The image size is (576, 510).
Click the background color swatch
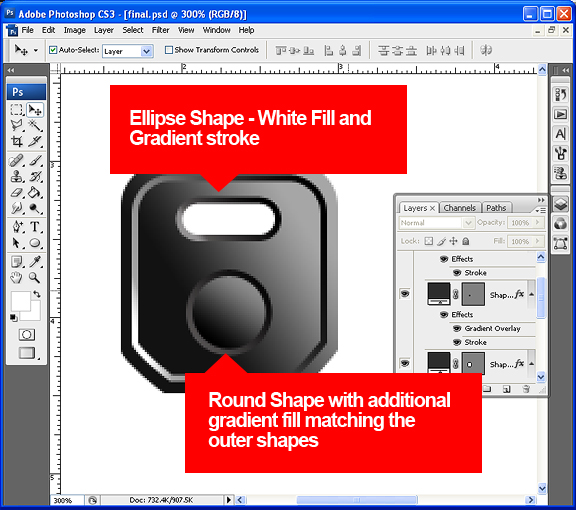pyautogui.click(x=35, y=315)
